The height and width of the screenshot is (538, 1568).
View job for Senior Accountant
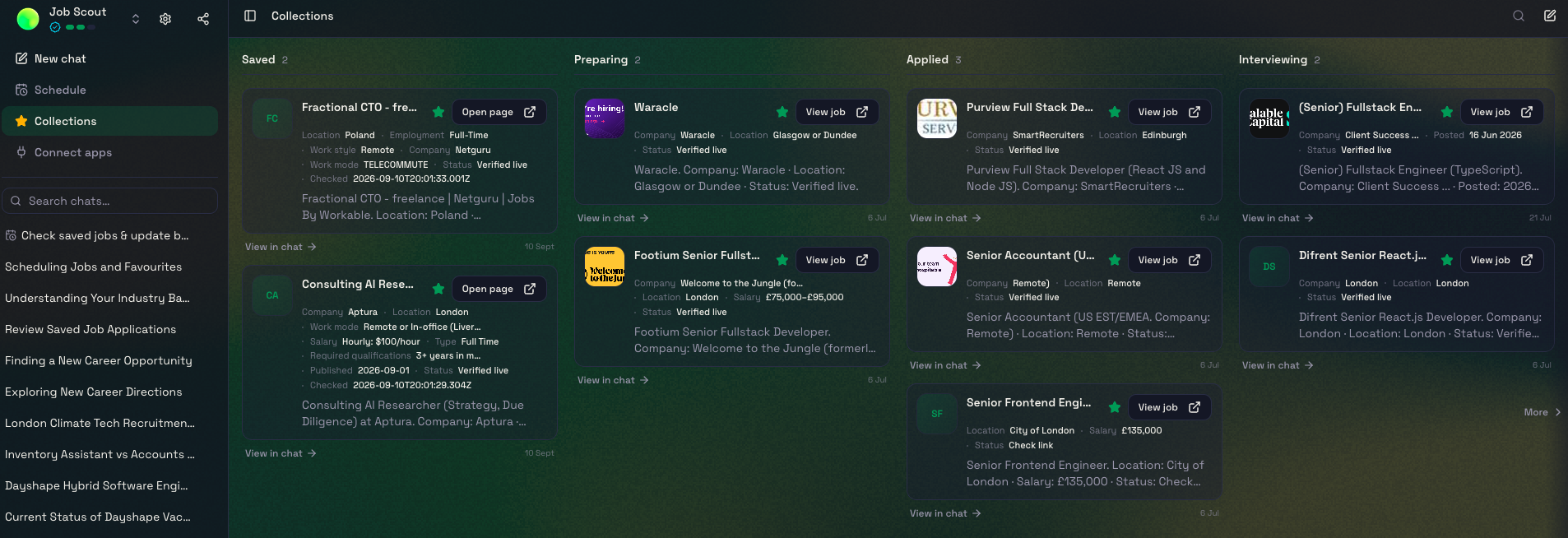tap(1170, 260)
